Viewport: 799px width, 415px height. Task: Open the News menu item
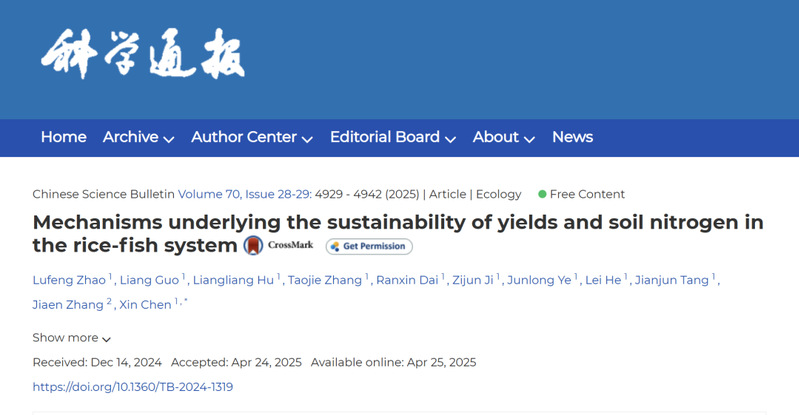click(x=572, y=137)
